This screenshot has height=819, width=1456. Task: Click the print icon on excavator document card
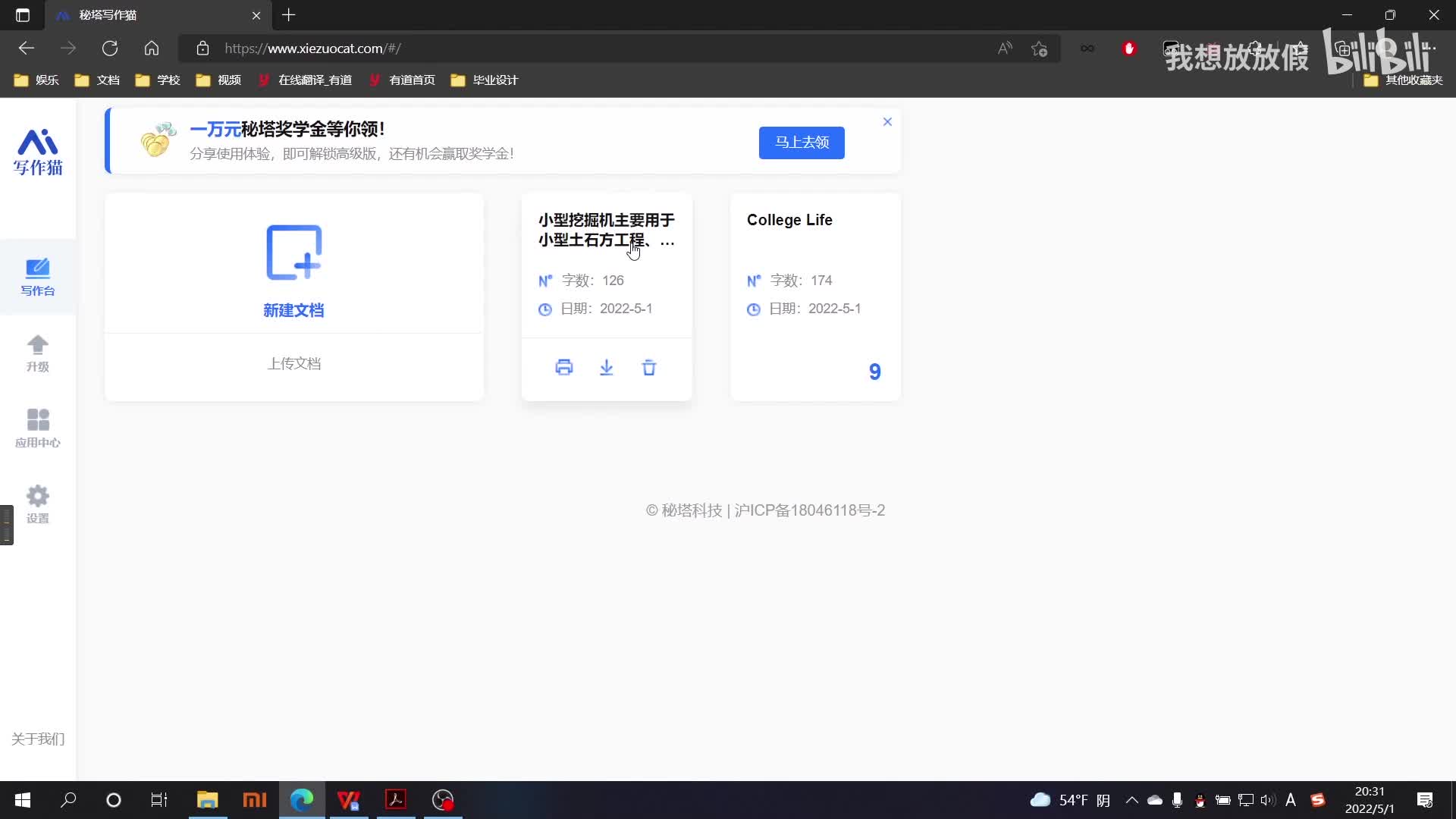pyautogui.click(x=563, y=368)
